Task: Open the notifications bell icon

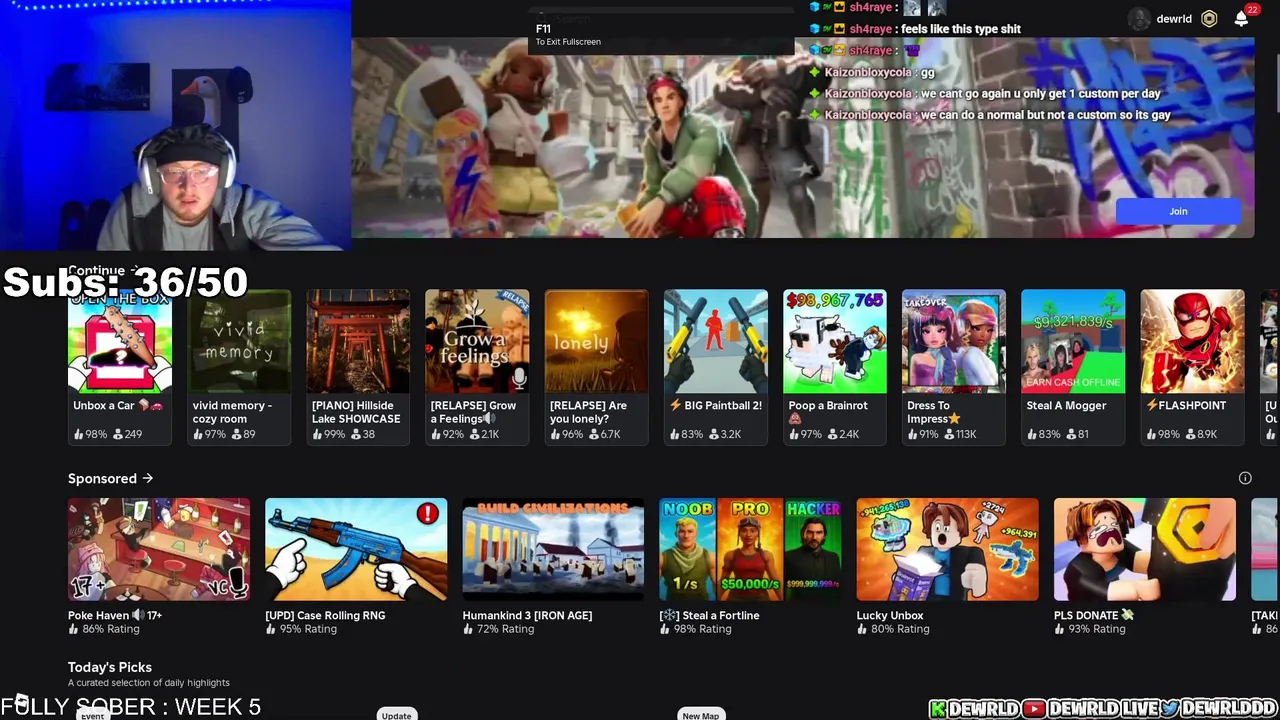Action: [x=1241, y=19]
